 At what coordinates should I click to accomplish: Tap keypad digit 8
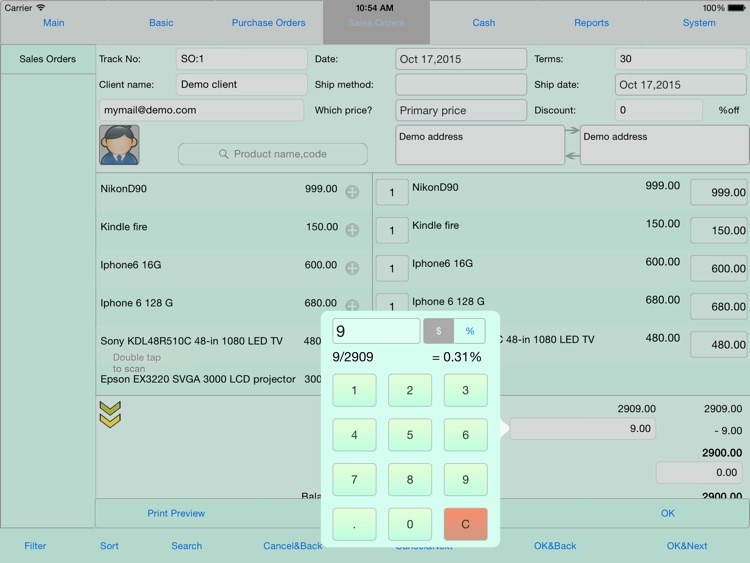point(410,479)
